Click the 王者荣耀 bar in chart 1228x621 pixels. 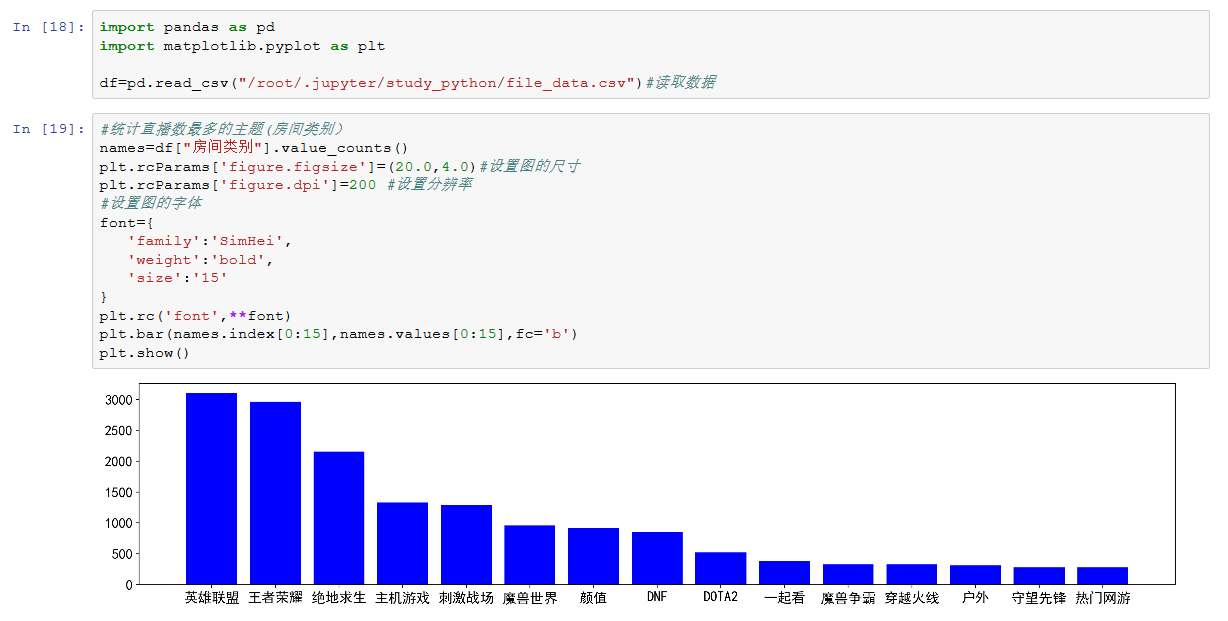275,493
